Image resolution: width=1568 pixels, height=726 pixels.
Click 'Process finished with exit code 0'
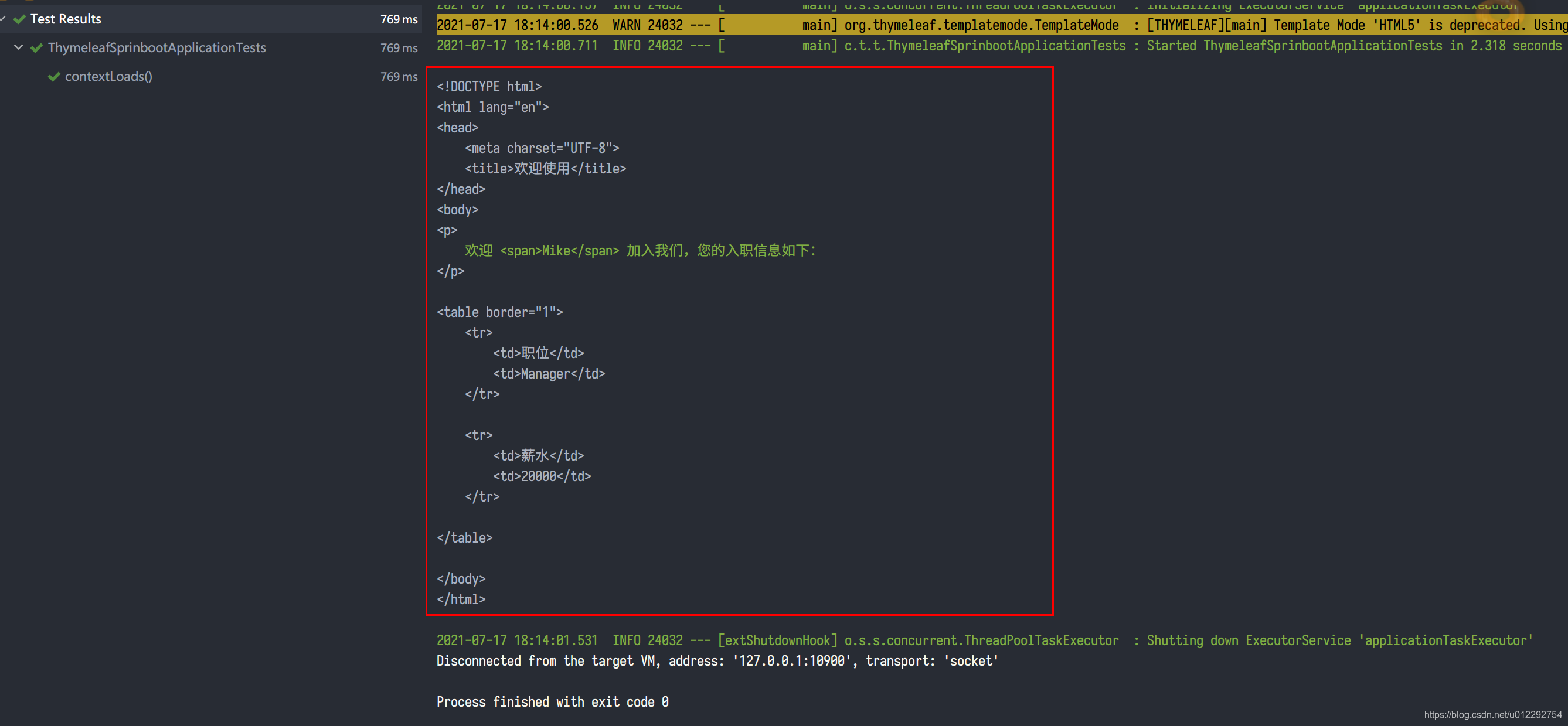click(552, 701)
